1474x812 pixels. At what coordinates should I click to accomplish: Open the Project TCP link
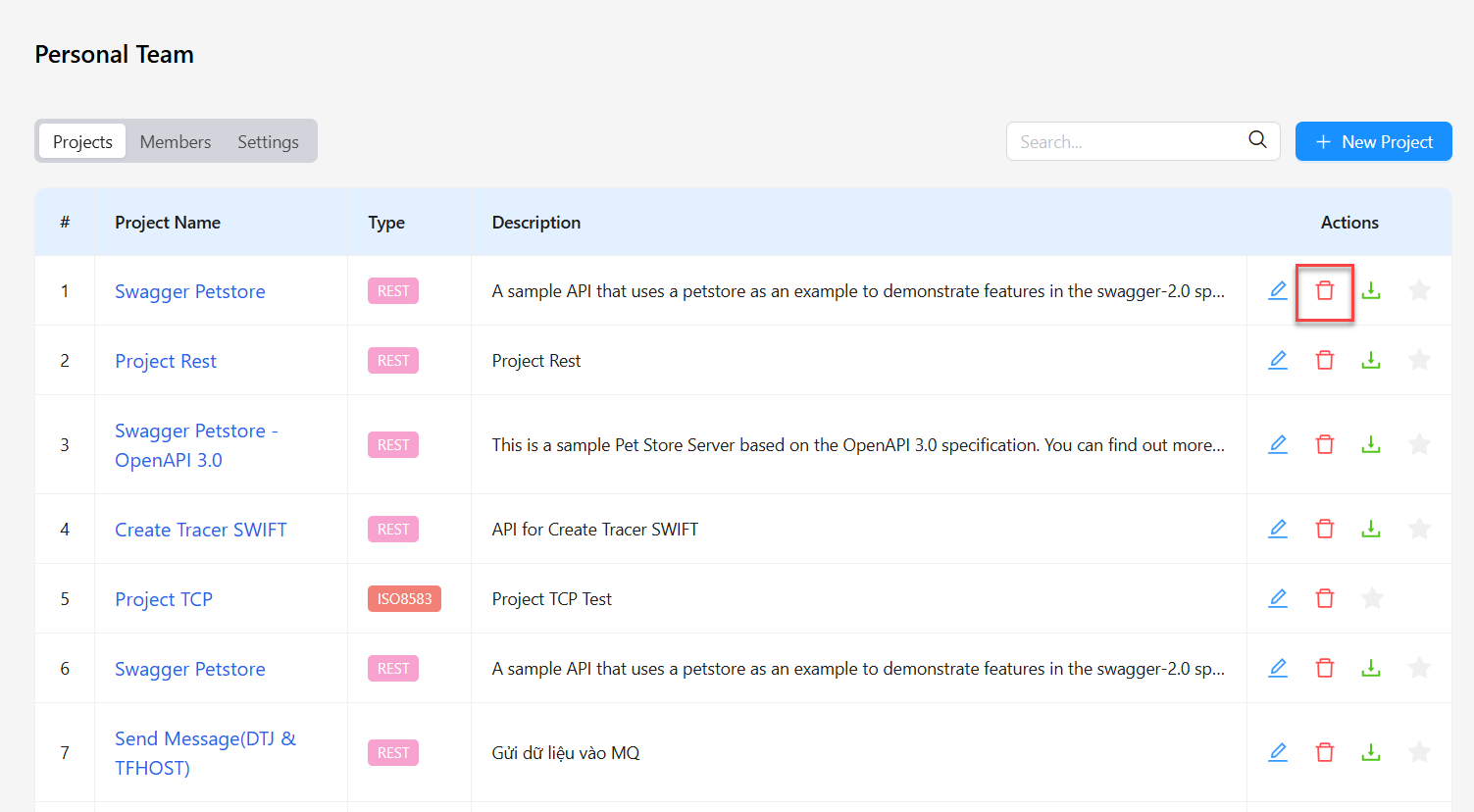click(164, 599)
